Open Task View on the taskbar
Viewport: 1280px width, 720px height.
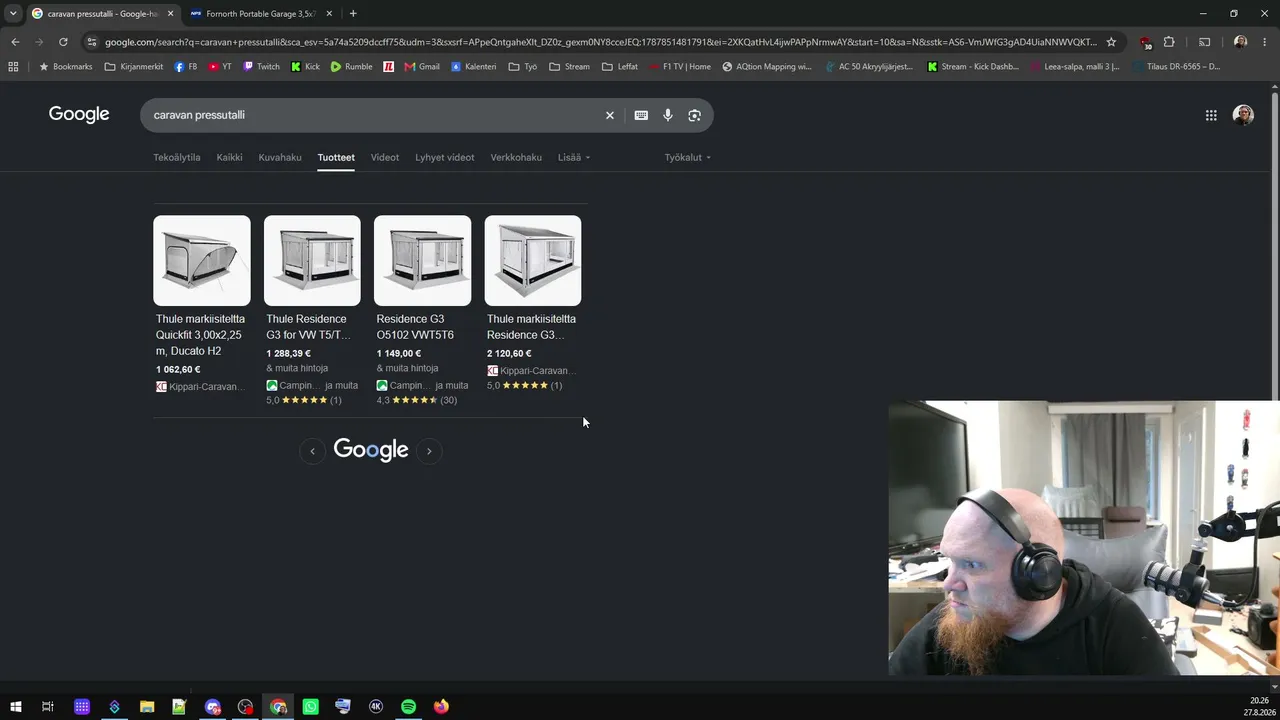[x=48, y=707]
